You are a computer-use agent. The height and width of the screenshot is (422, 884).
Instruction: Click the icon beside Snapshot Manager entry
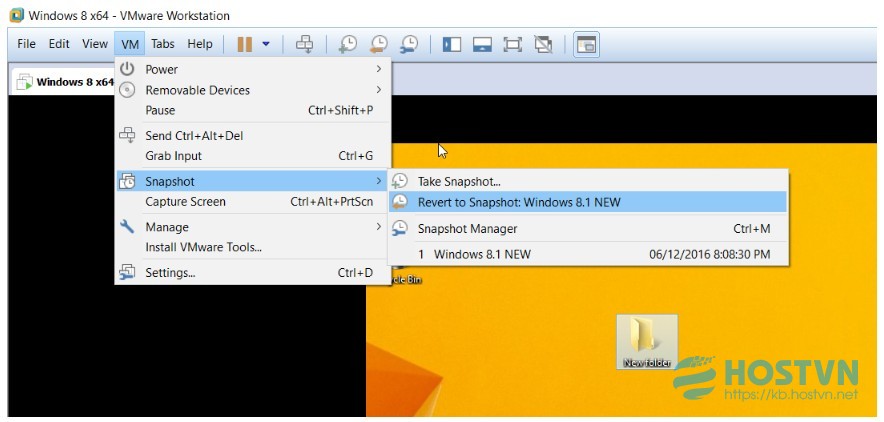400,228
